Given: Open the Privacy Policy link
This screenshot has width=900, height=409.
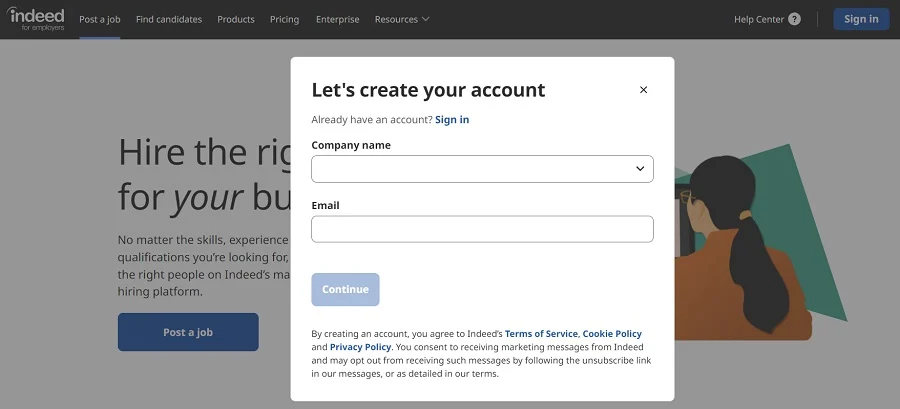Looking at the screenshot, I should [x=360, y=347].
